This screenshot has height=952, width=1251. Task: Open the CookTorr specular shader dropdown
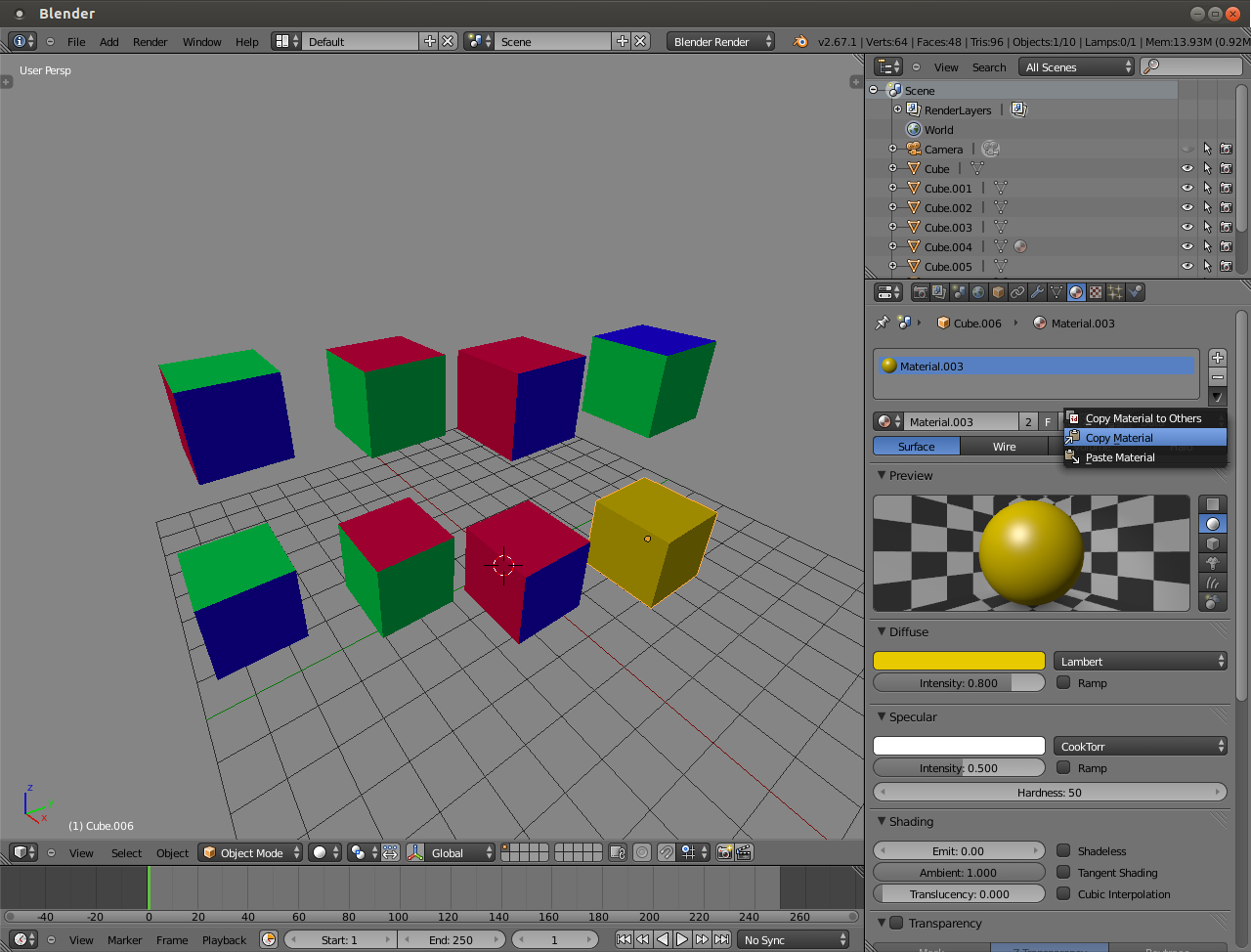coord(1141,746)
